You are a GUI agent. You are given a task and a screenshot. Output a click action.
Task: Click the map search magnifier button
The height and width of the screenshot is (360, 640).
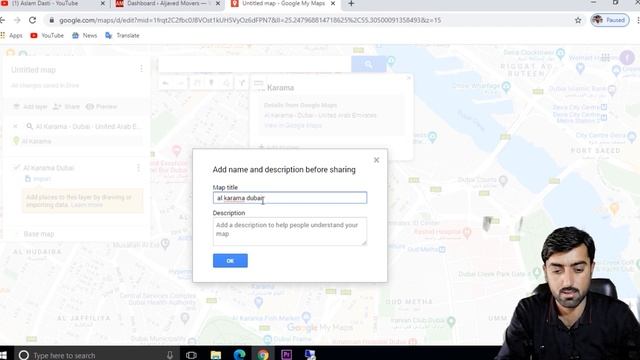369,64
